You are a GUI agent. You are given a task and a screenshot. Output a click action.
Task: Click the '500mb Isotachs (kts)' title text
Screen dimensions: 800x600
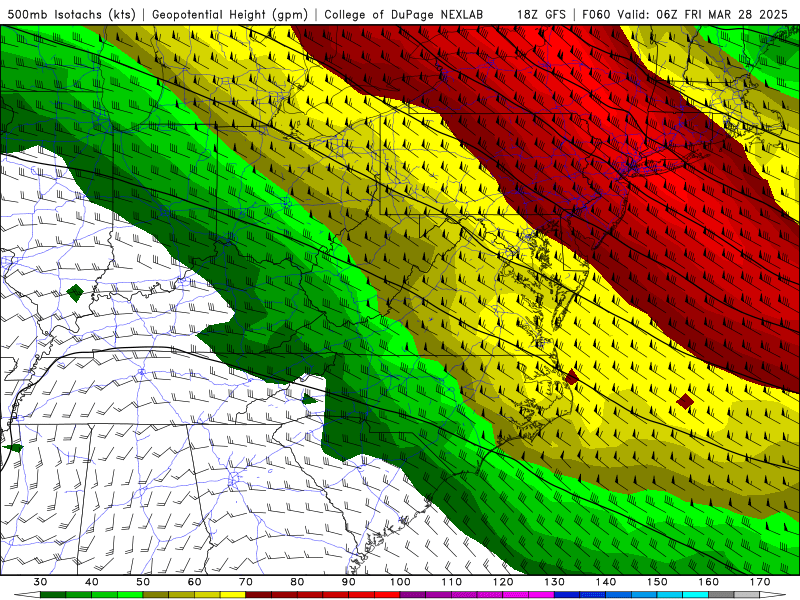point(69,14)
